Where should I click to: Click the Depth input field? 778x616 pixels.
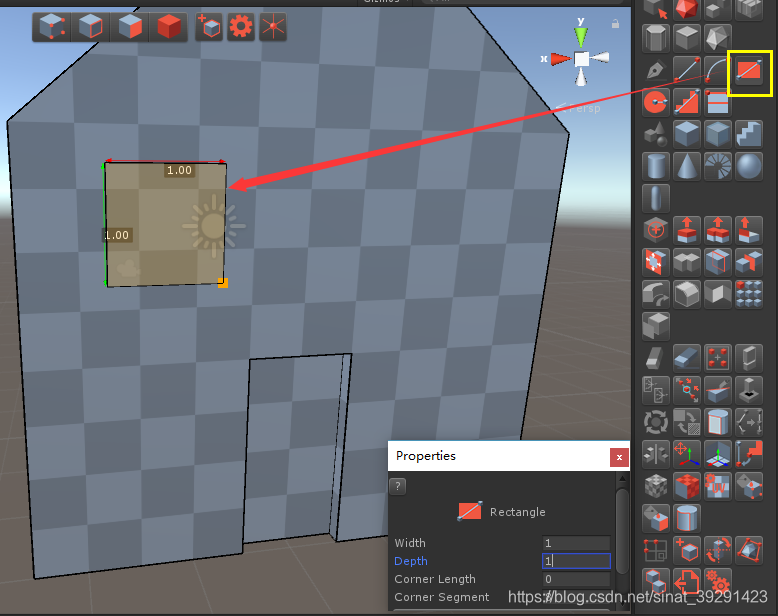(576, 561)
